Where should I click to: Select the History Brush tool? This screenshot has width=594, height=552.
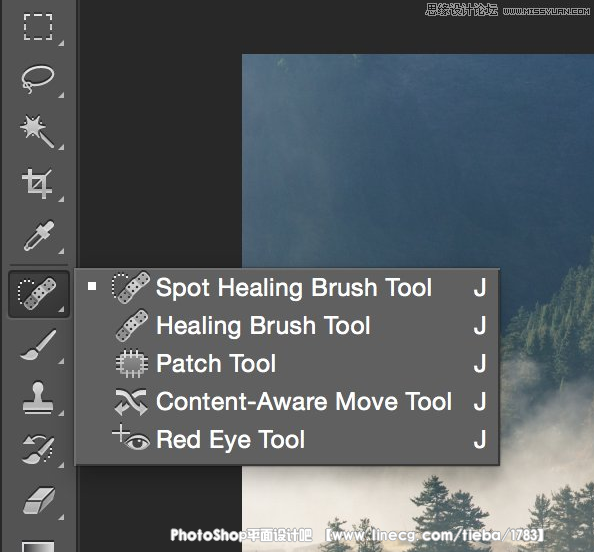pos(38,449)
